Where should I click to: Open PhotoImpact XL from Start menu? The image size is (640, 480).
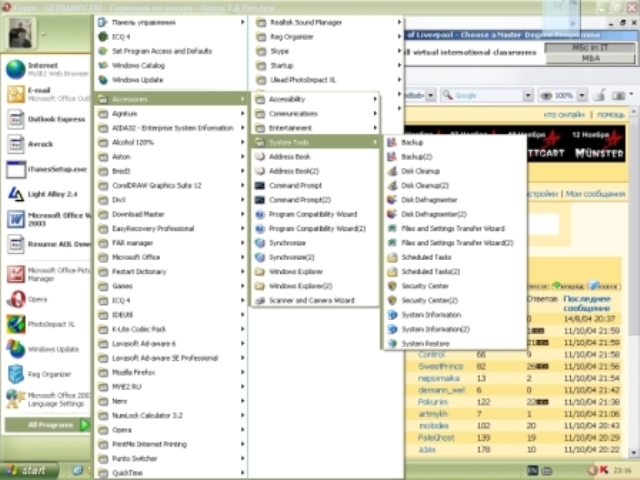pyautogui.click(x=47, y=324)
